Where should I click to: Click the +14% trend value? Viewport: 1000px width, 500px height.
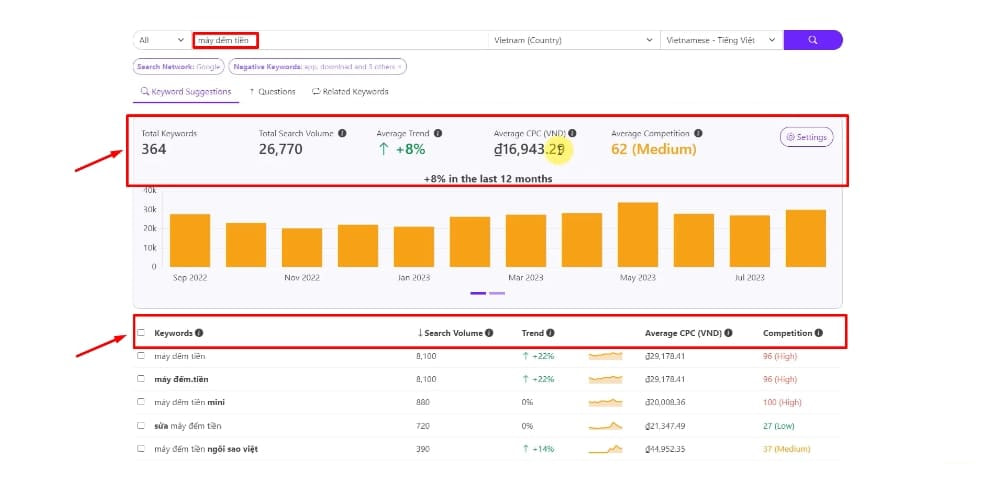point(538,449)
